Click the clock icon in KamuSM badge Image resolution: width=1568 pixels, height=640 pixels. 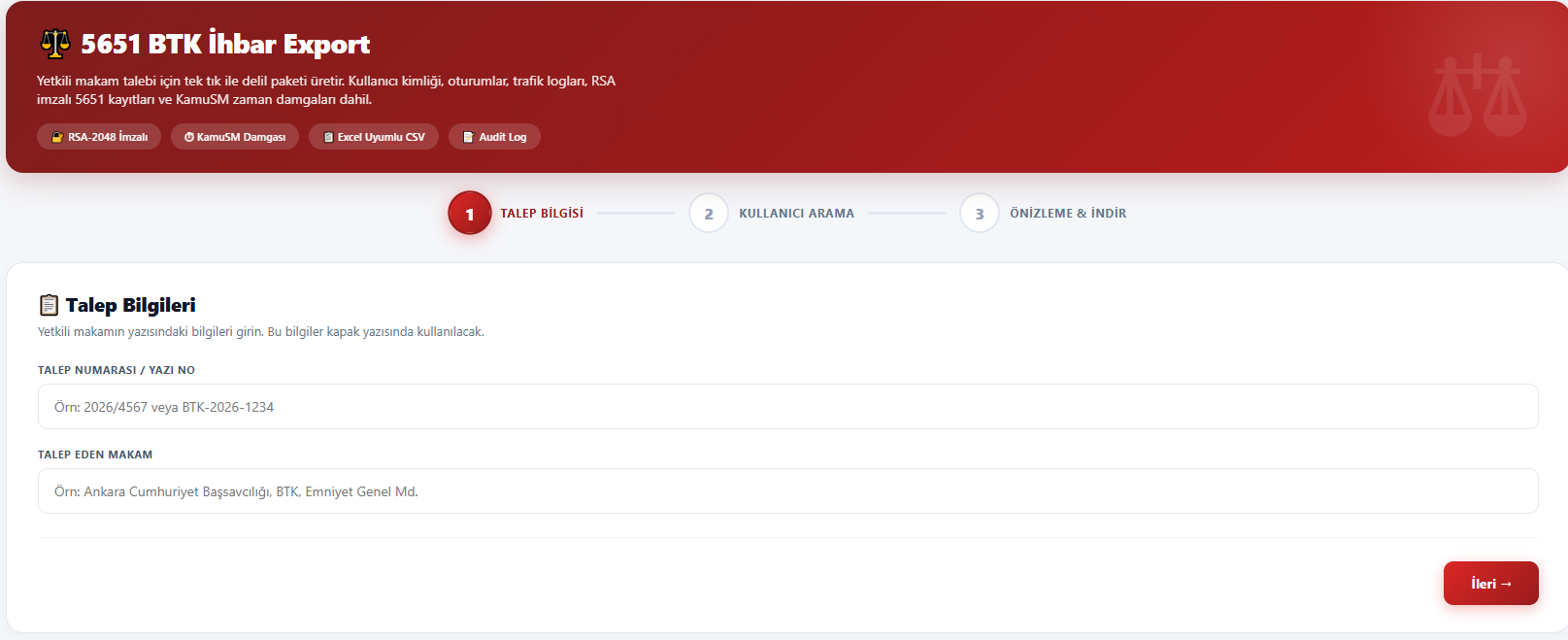tap(189, 137)
